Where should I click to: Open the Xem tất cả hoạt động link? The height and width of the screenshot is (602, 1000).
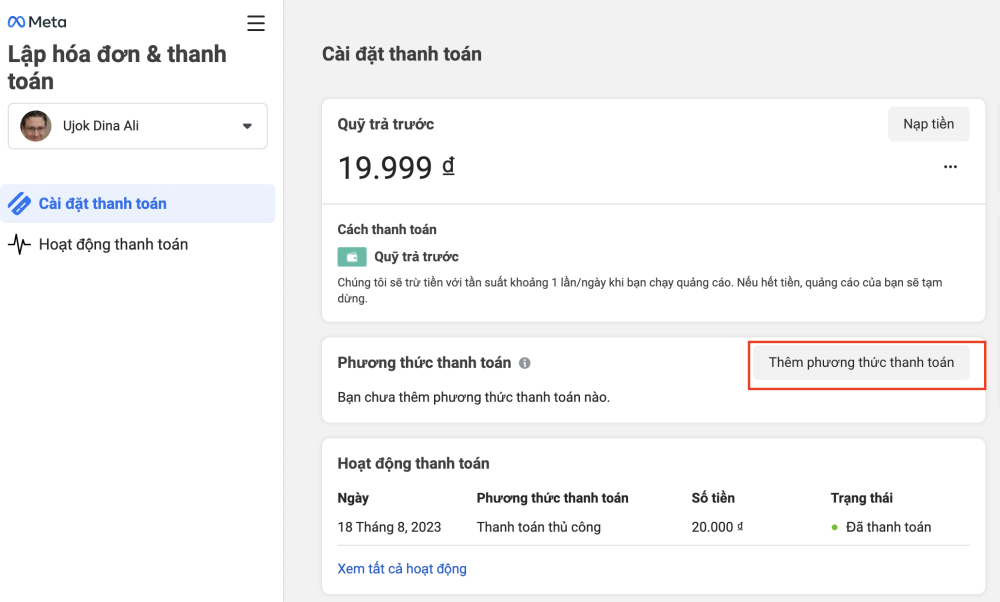pos(402,568)
